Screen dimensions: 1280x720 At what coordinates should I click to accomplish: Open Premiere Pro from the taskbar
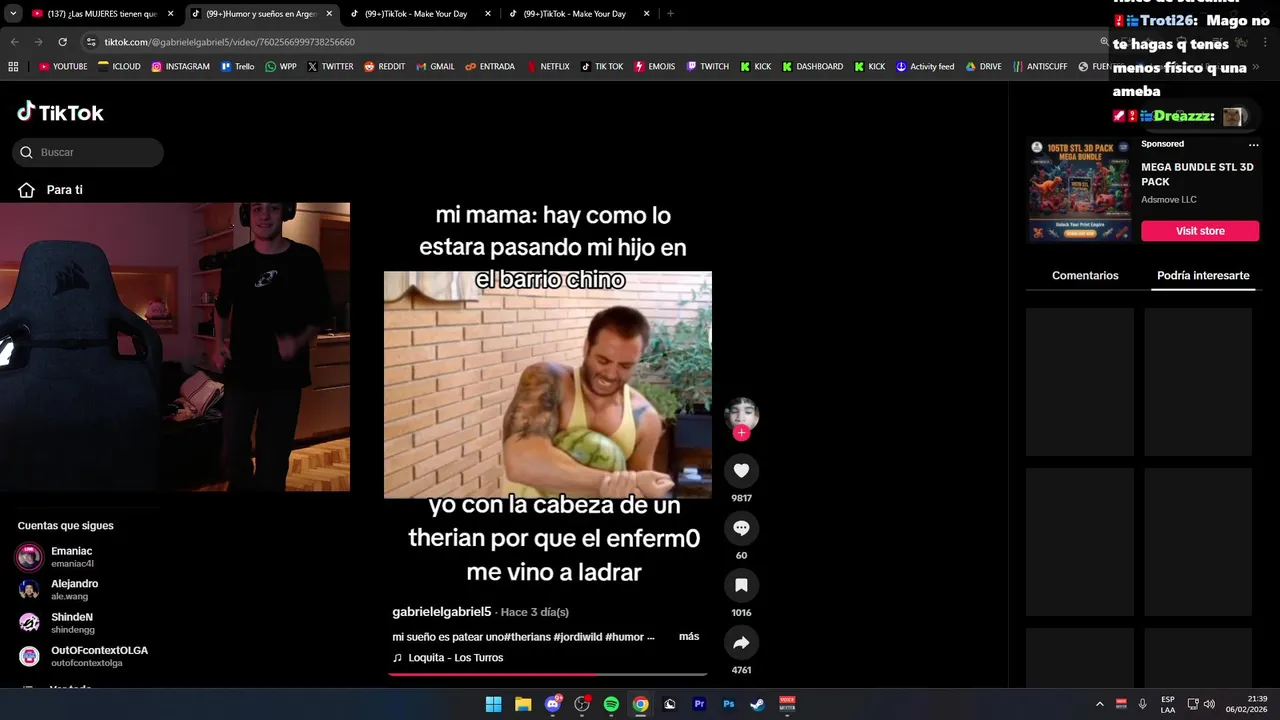pyautogui.click(x=700, y=704)
